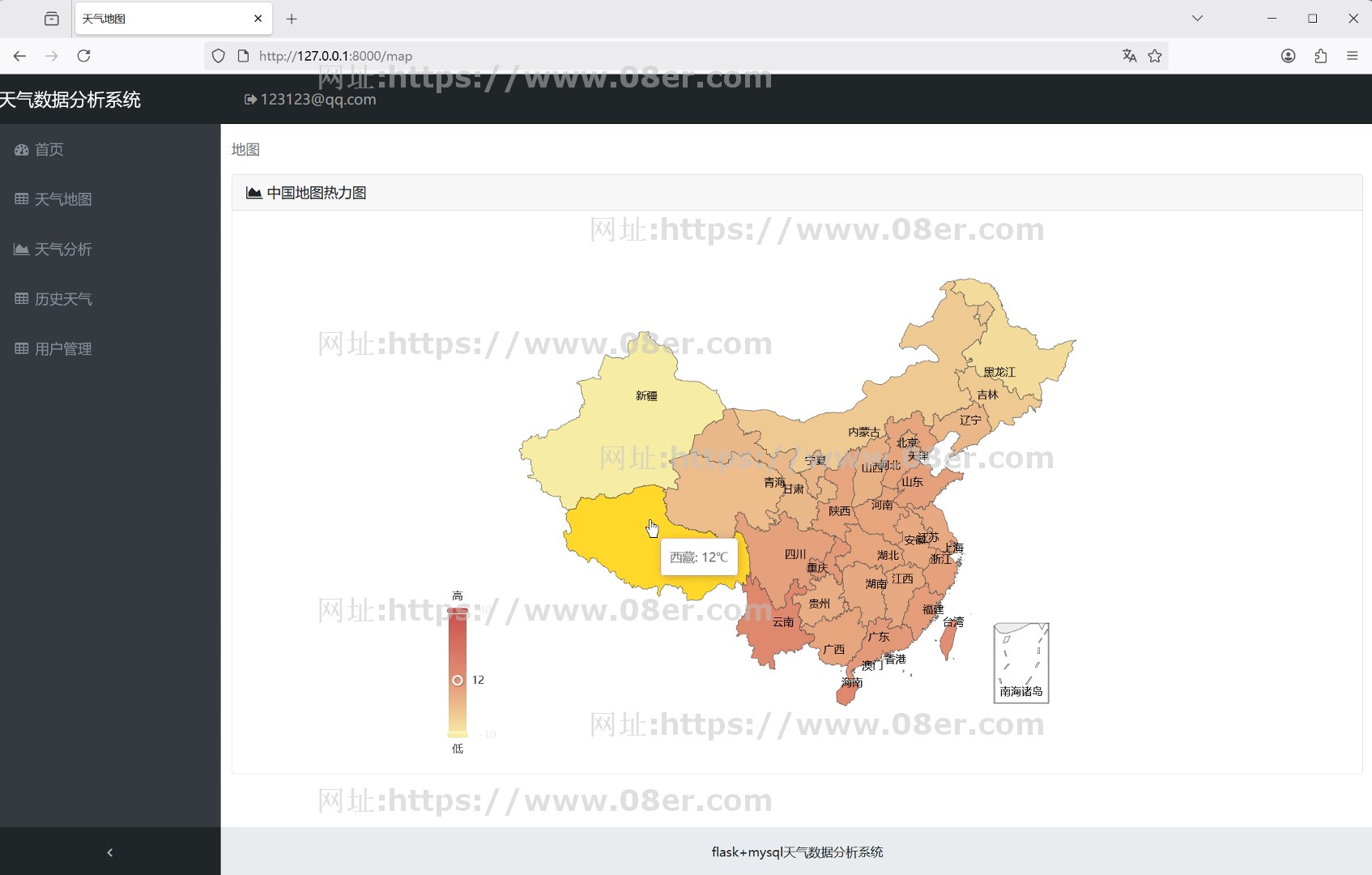Screen dimensions: 1372x875
Task: Open the Firefox account icon
Action: (1288, 56)
